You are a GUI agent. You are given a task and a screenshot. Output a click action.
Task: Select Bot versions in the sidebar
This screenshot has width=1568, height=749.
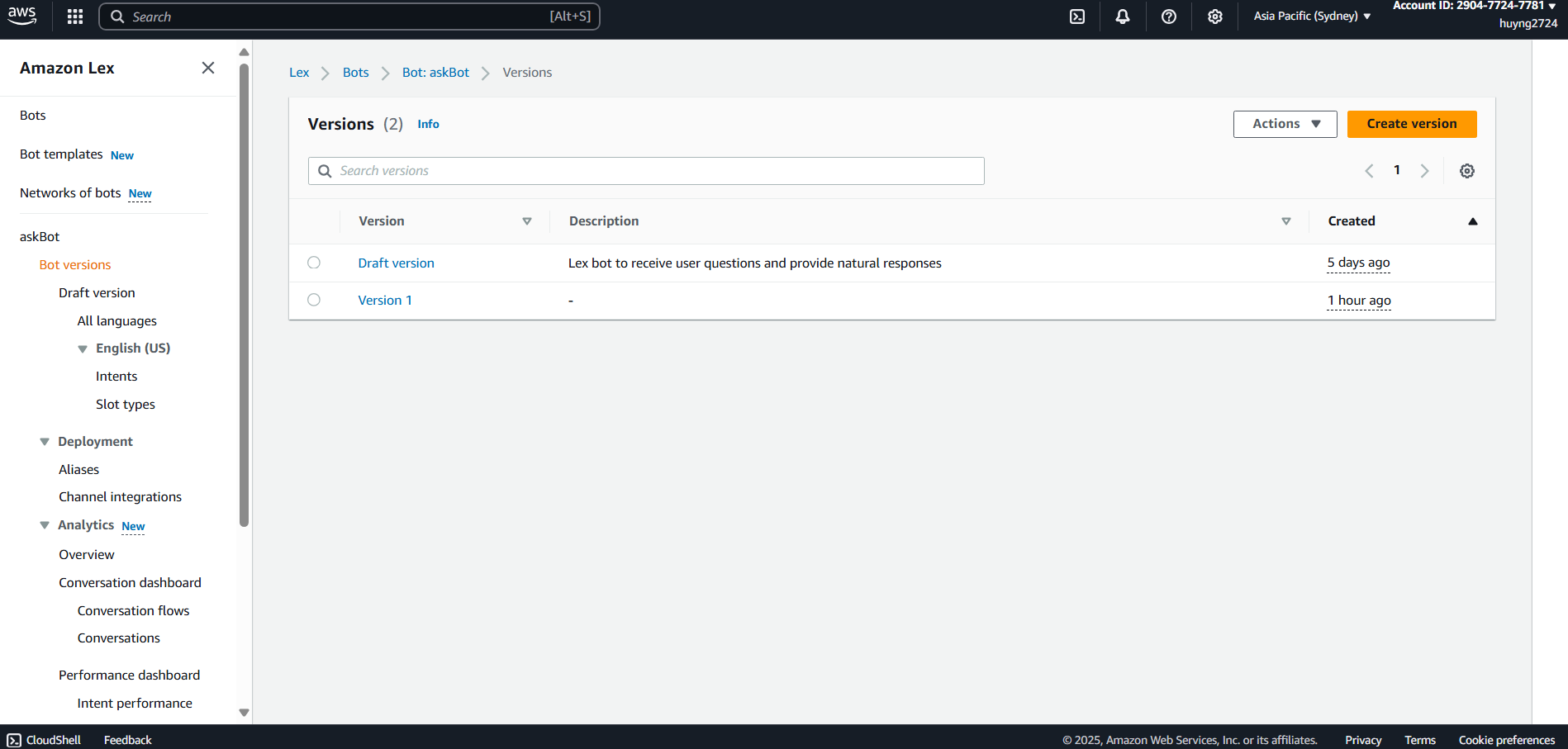point(75,265)
